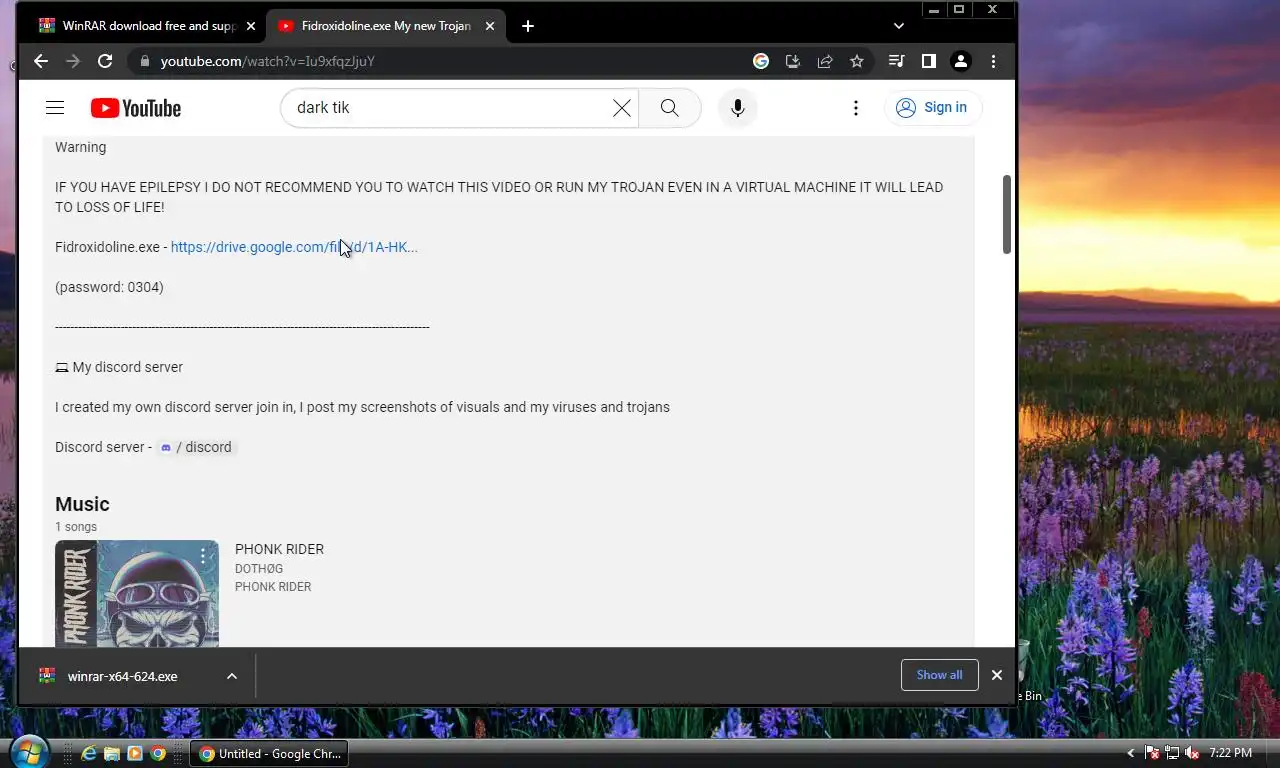Open winrar-x64-624.exe download item
The width and height of the screenshot is (1280, 768).
pyautogui.click(x=122, y=676)
